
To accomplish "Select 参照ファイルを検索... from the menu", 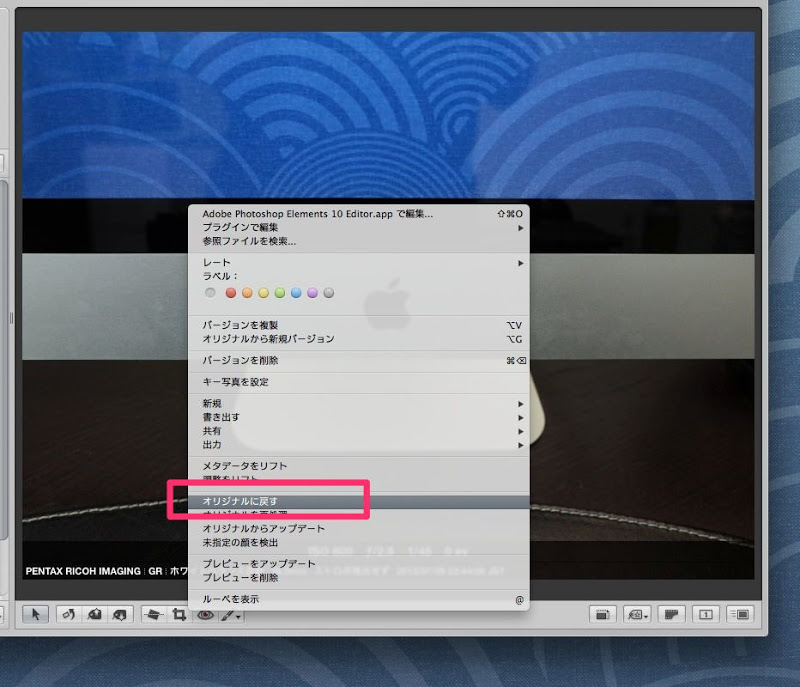I will 359,241.
